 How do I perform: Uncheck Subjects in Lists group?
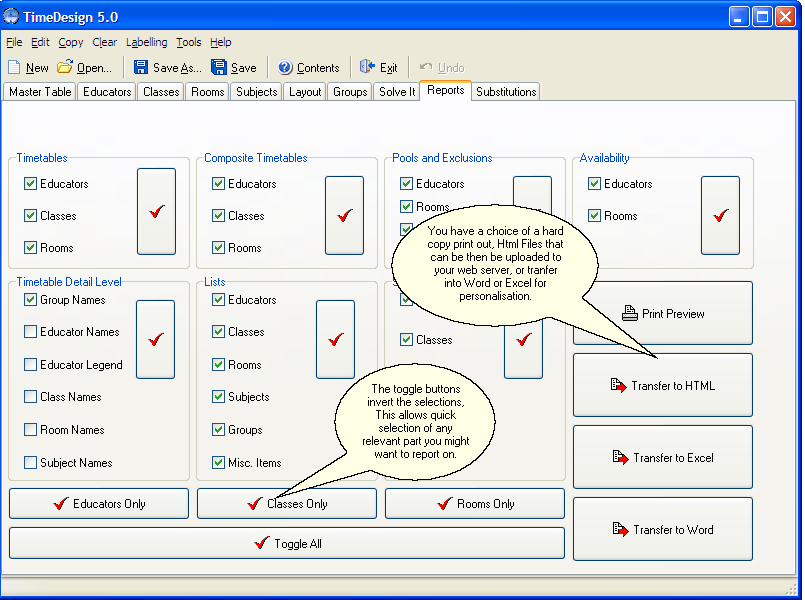tap(218, 397)
